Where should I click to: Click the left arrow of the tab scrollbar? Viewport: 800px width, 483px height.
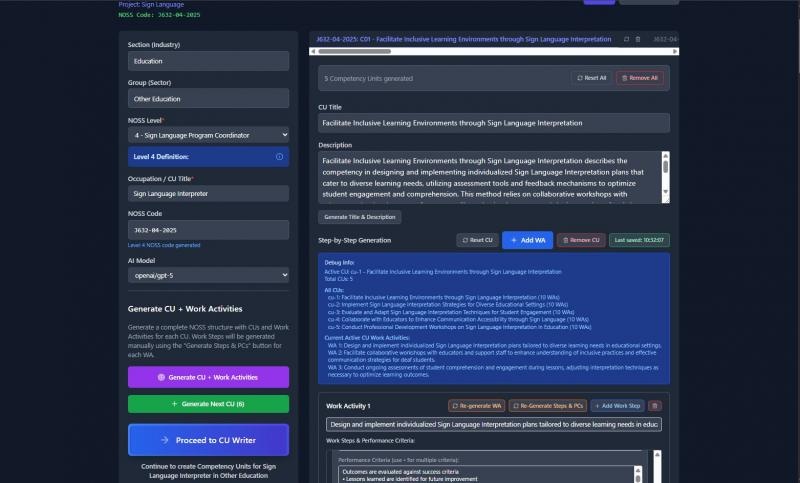coord(313,49)
